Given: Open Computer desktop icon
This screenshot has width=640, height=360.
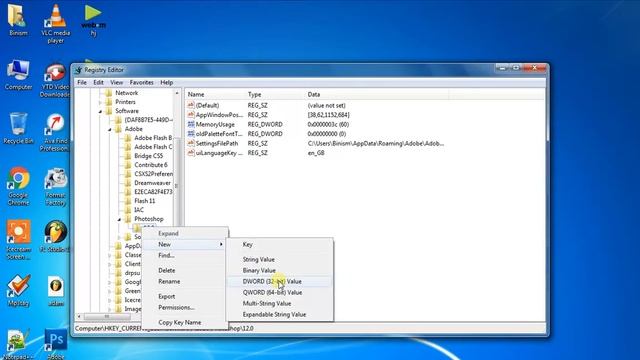Looking at the screenshot, I should click(18, 75).
